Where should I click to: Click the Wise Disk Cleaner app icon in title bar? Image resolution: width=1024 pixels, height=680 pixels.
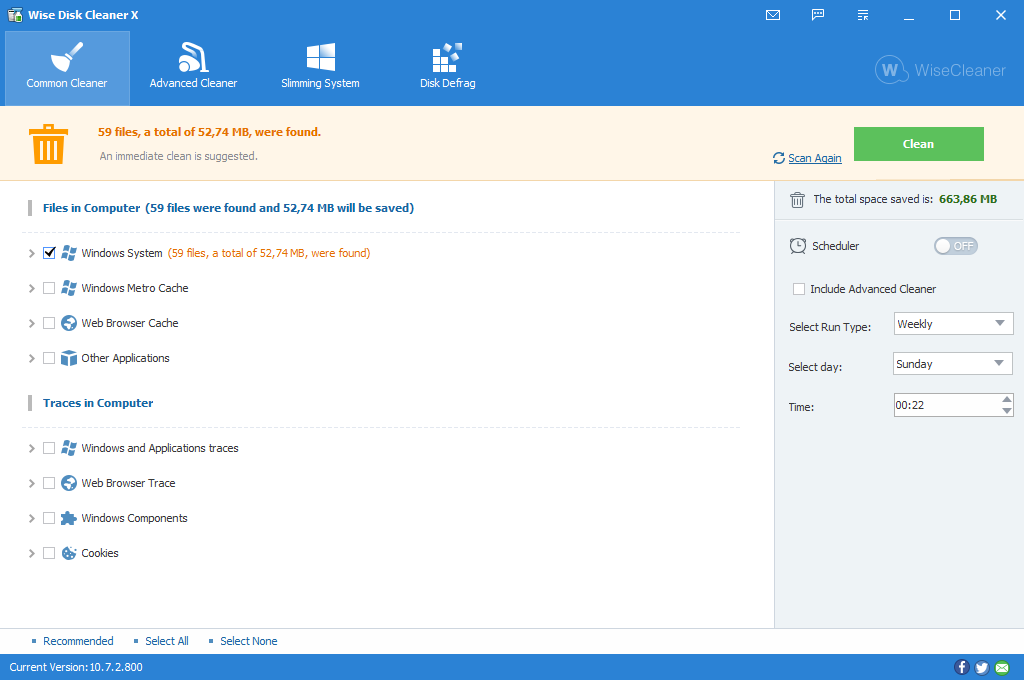point(15,15)
